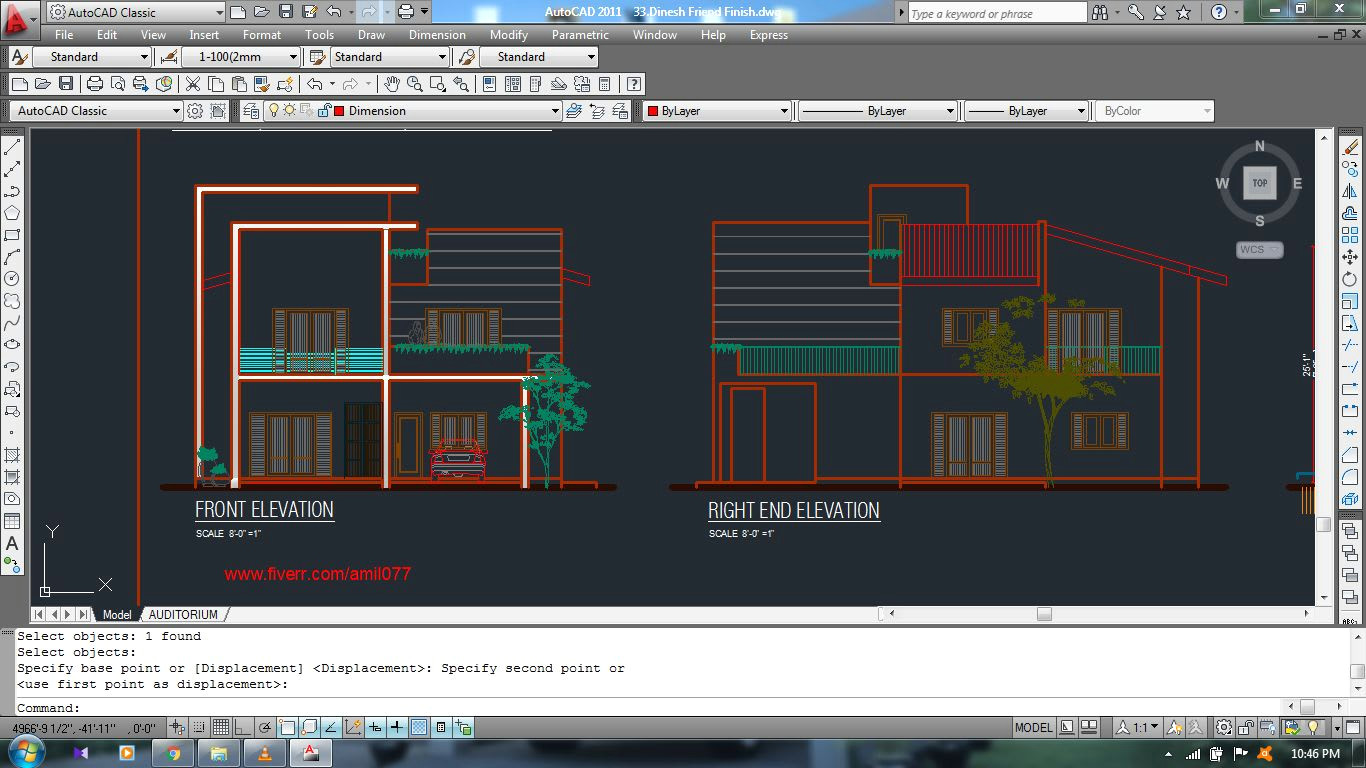Open the 1:1 annotation scale dropdown

point(1139,728)
